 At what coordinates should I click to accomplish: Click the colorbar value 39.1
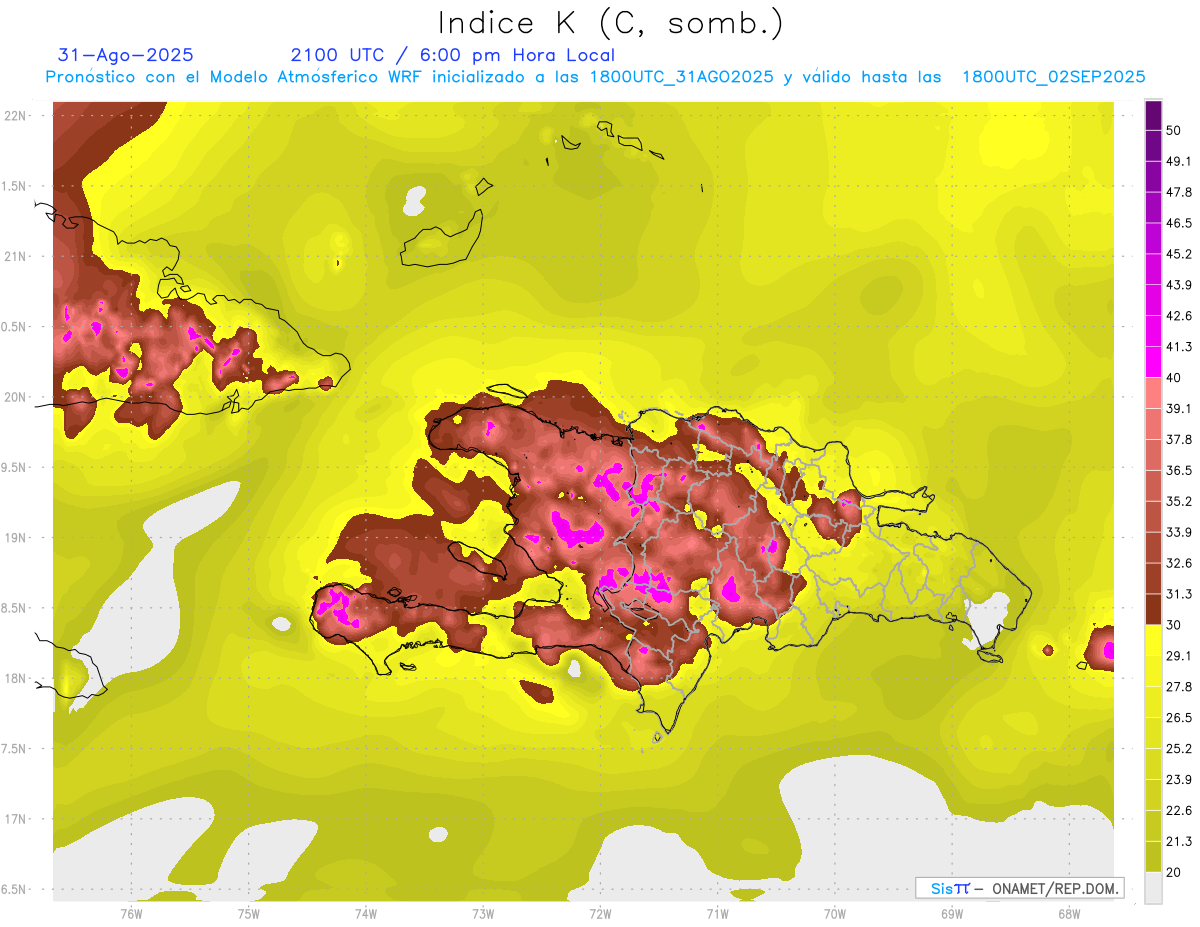(x=1178, y=408)
